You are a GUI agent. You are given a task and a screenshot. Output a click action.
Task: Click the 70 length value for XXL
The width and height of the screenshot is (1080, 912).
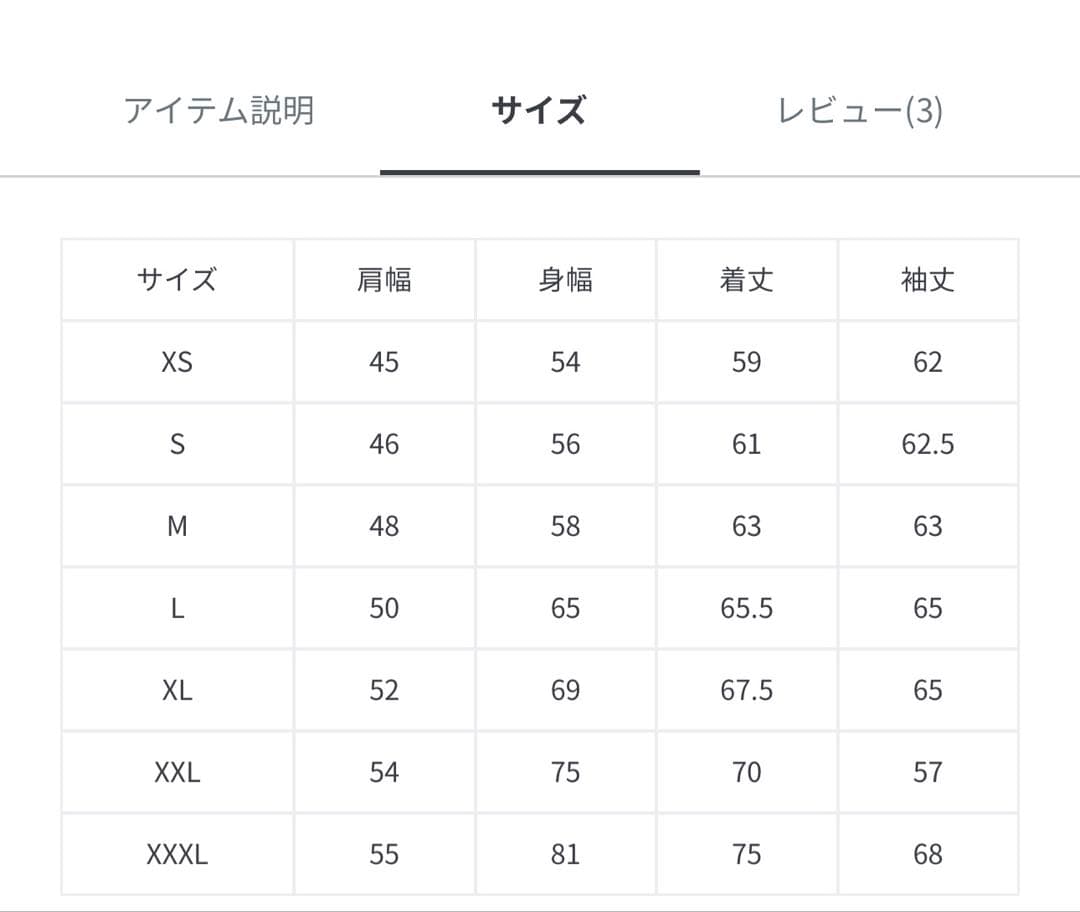point(747,772)
